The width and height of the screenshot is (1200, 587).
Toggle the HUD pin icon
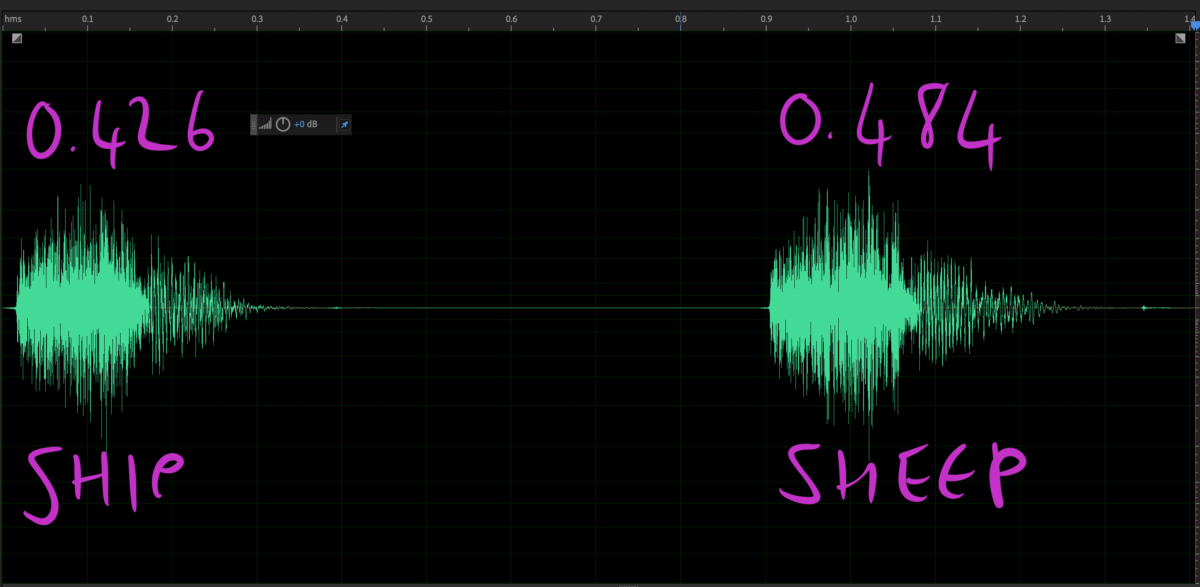click(x=345, y=124)
